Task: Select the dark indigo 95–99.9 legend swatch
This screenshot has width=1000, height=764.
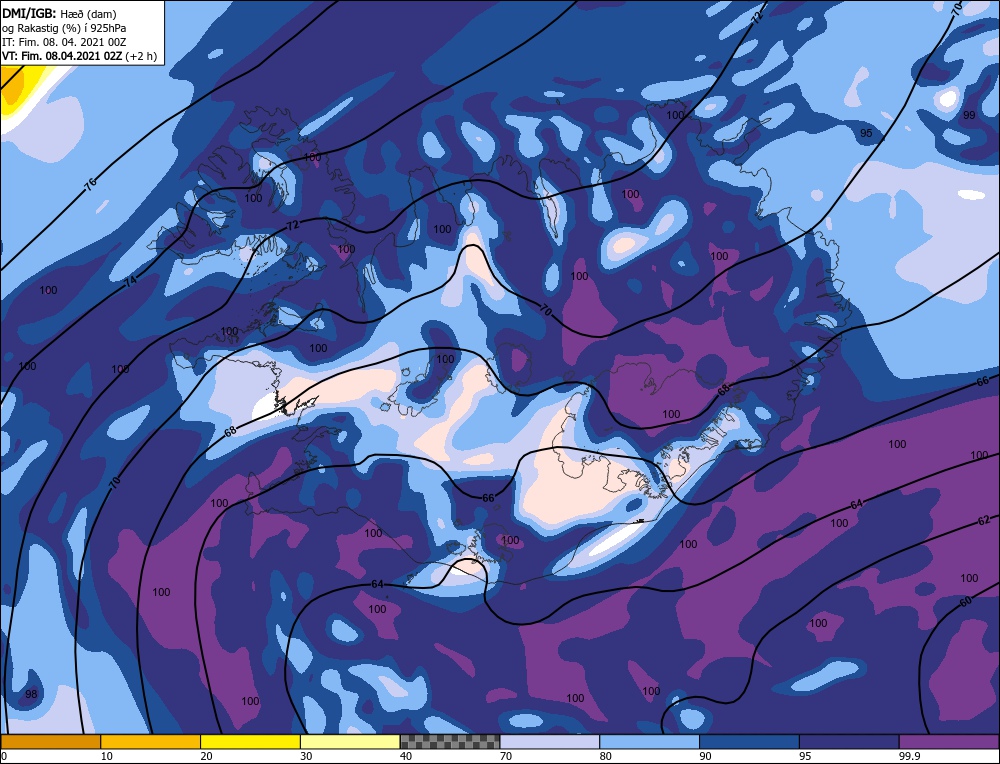Action: tap(849, 741)
